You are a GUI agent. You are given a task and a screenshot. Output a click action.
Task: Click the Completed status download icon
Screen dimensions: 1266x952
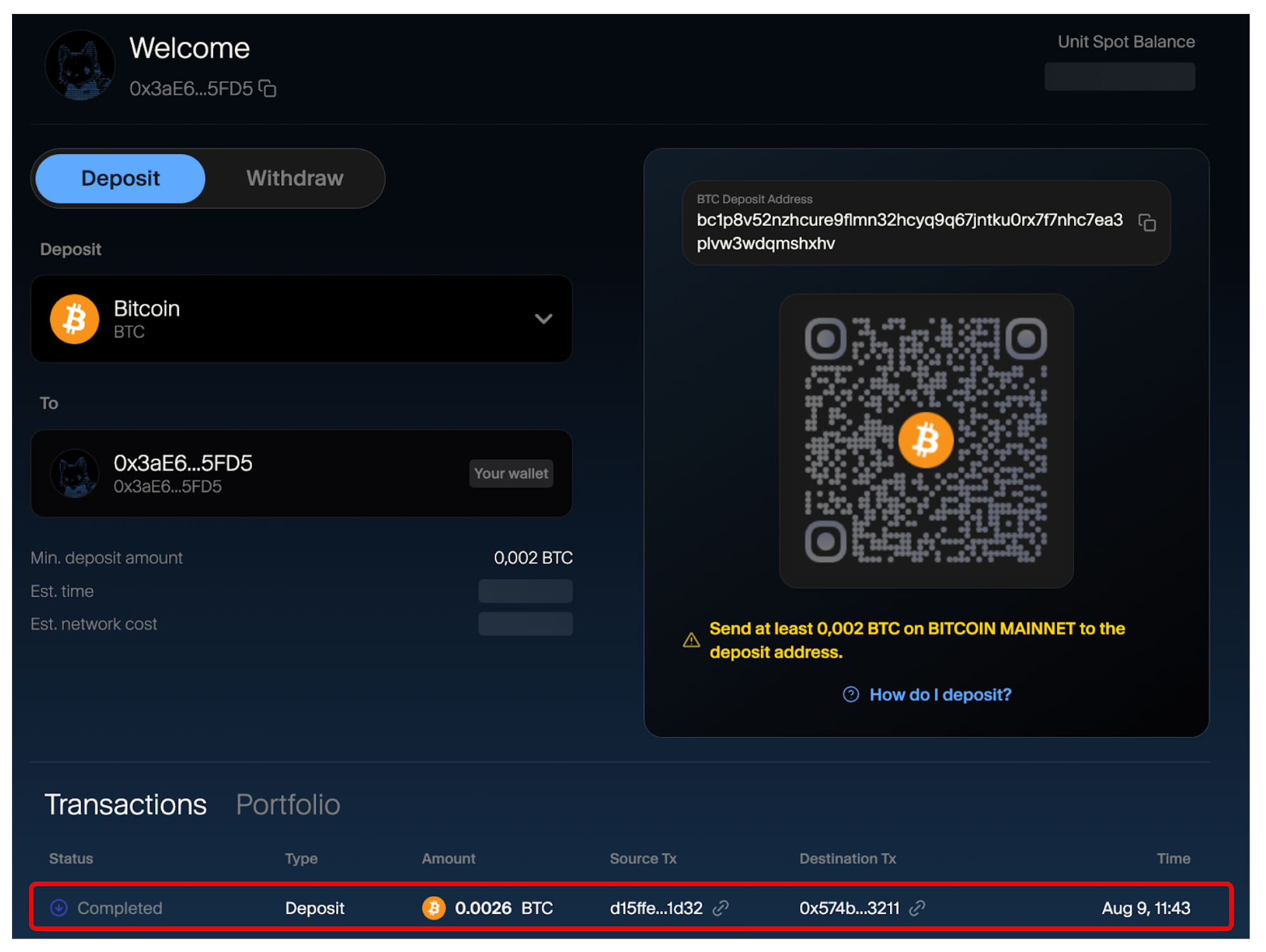[59, 908]
